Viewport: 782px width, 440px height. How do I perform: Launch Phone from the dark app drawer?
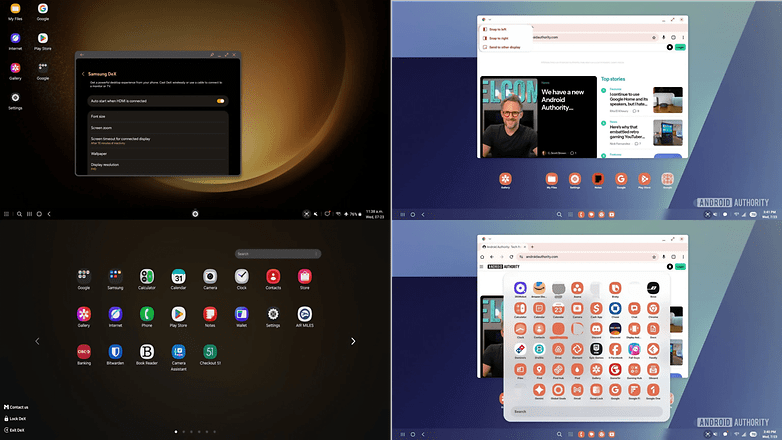(x=147, y=316)
